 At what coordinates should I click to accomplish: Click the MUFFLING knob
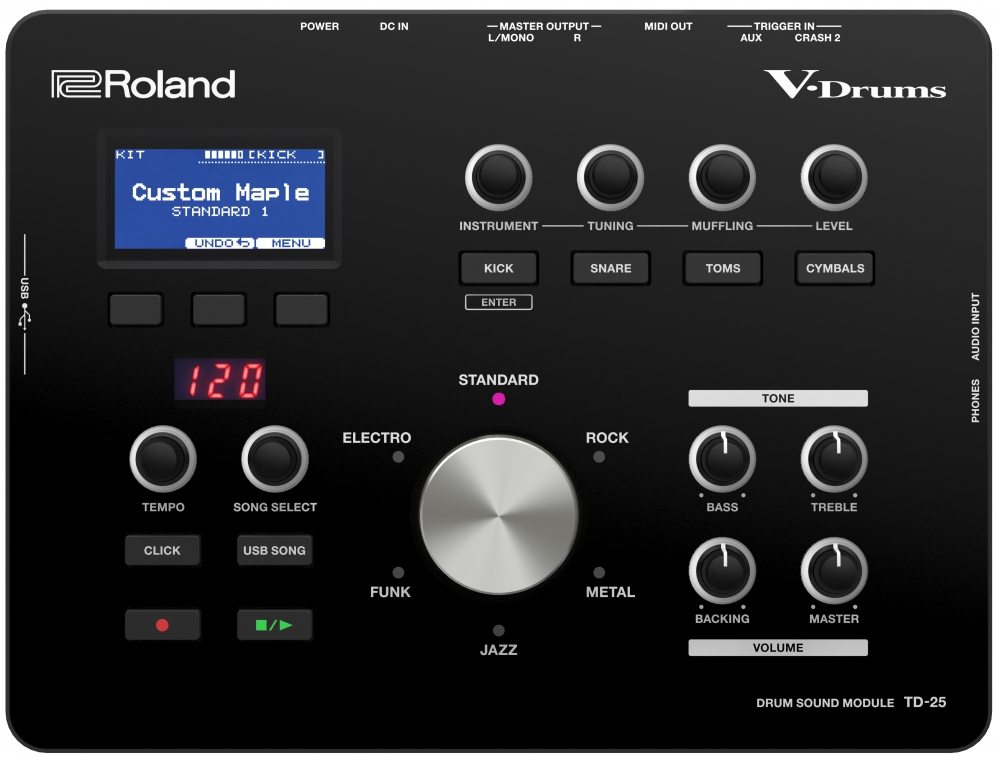point(722,178)
